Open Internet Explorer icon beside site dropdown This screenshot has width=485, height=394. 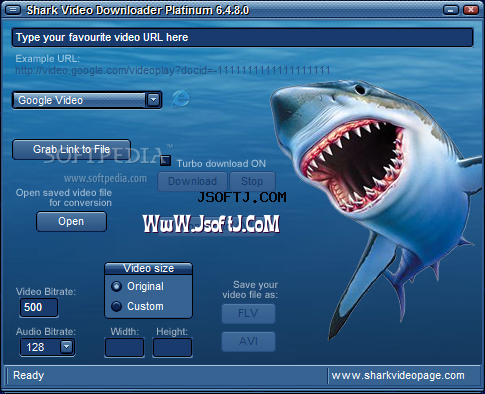[x=180, y=99]
